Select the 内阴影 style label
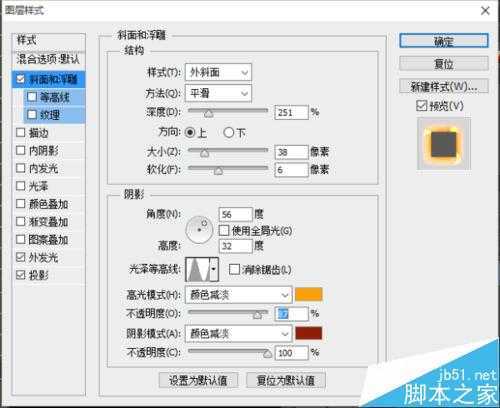500x408 pixels. [44, 151]
